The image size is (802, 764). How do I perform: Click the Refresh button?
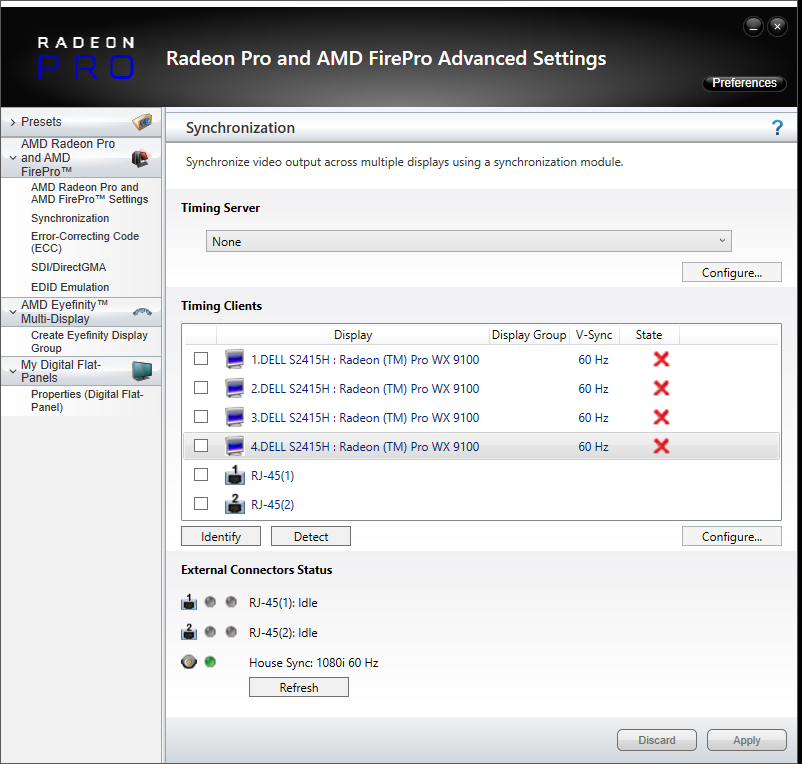click(x=299, y=687)
